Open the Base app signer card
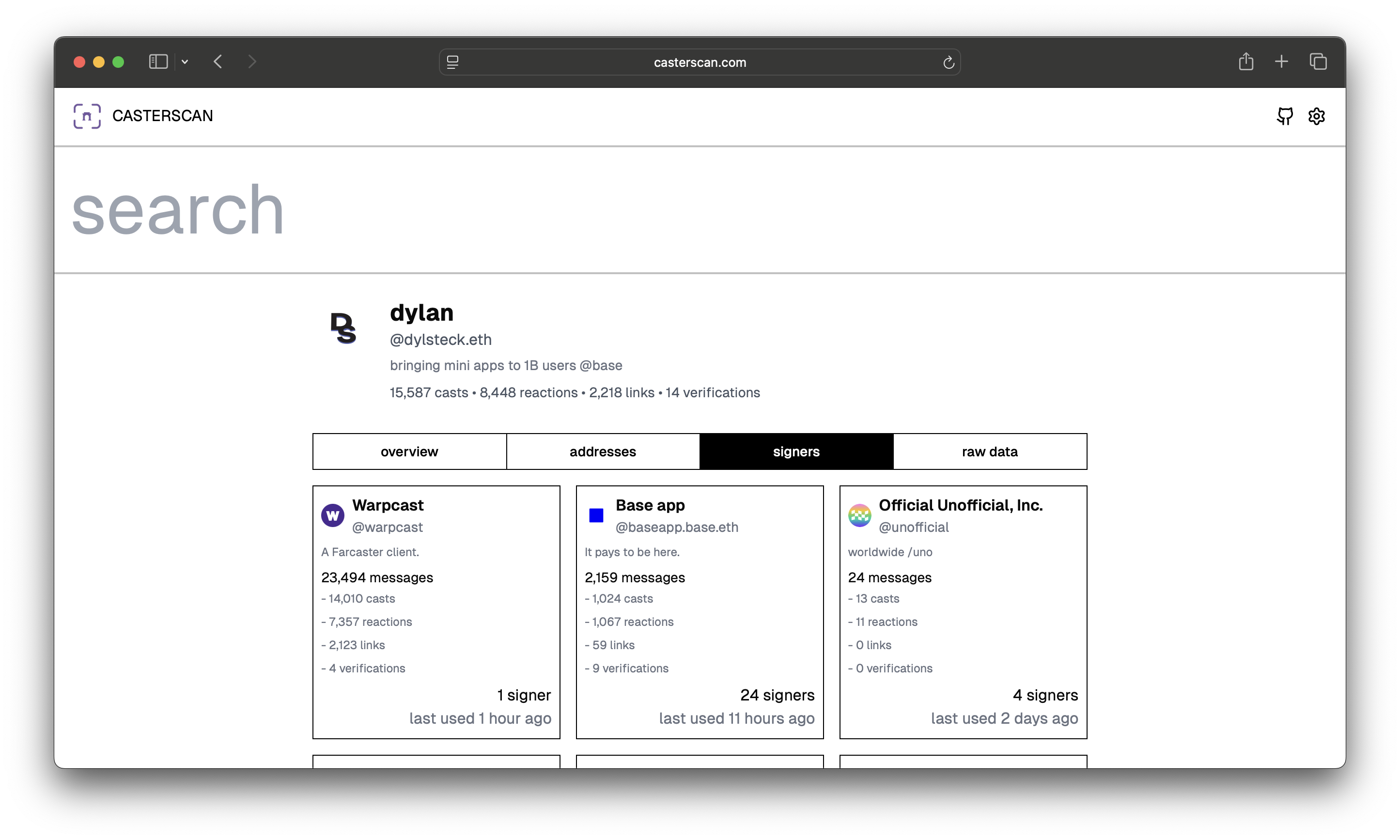 pos(700,611)
